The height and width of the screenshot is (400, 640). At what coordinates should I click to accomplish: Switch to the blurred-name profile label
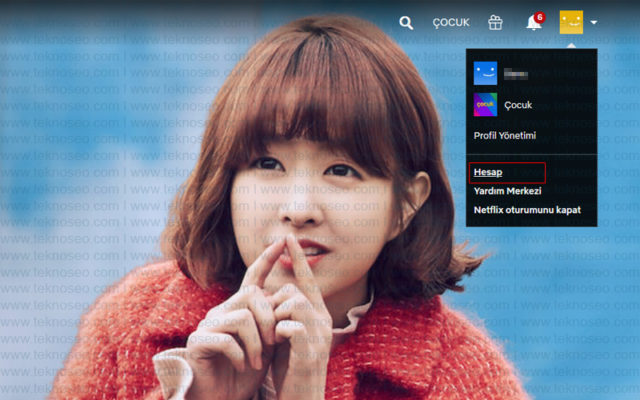click(x=516, y=74)
